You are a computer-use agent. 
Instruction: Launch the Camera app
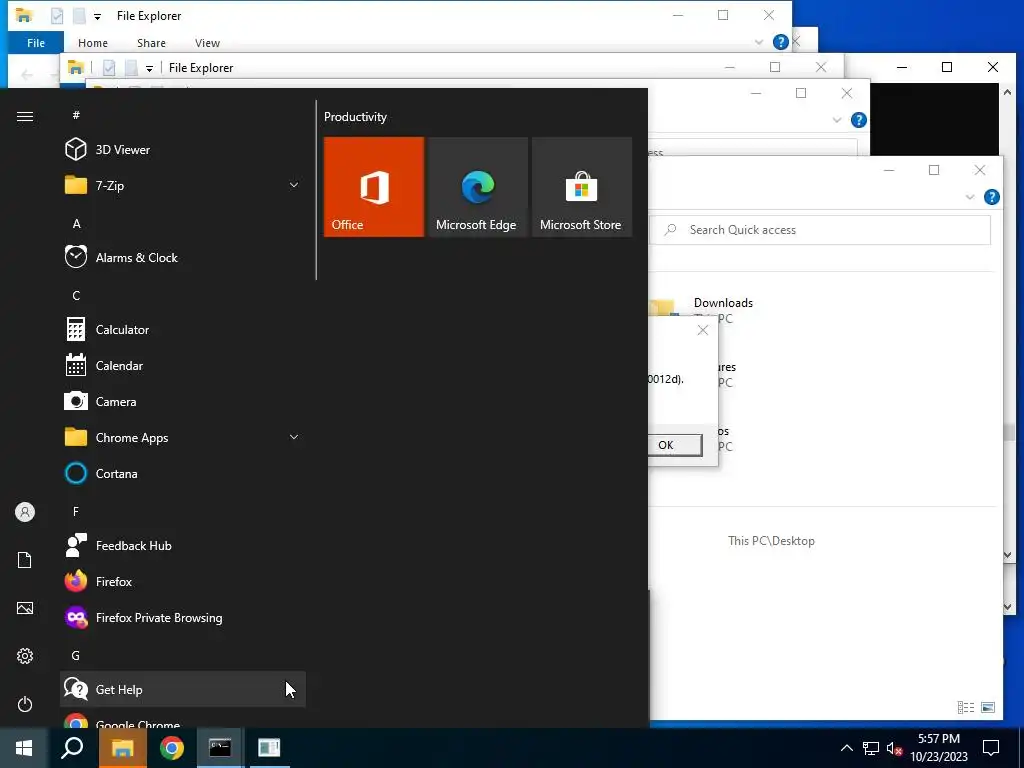[x=183, y=402]
